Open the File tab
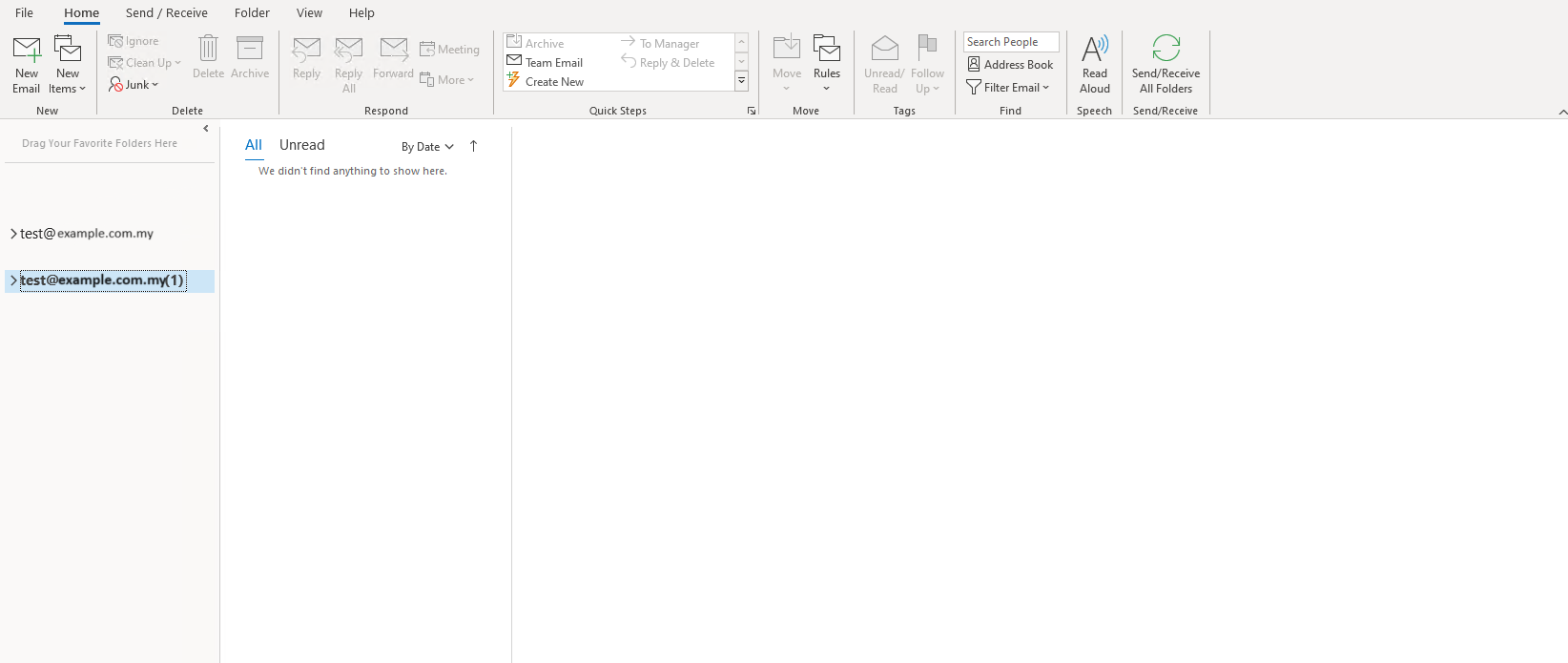The height and width of the screenshot is (663, 1568). (25, 12)
